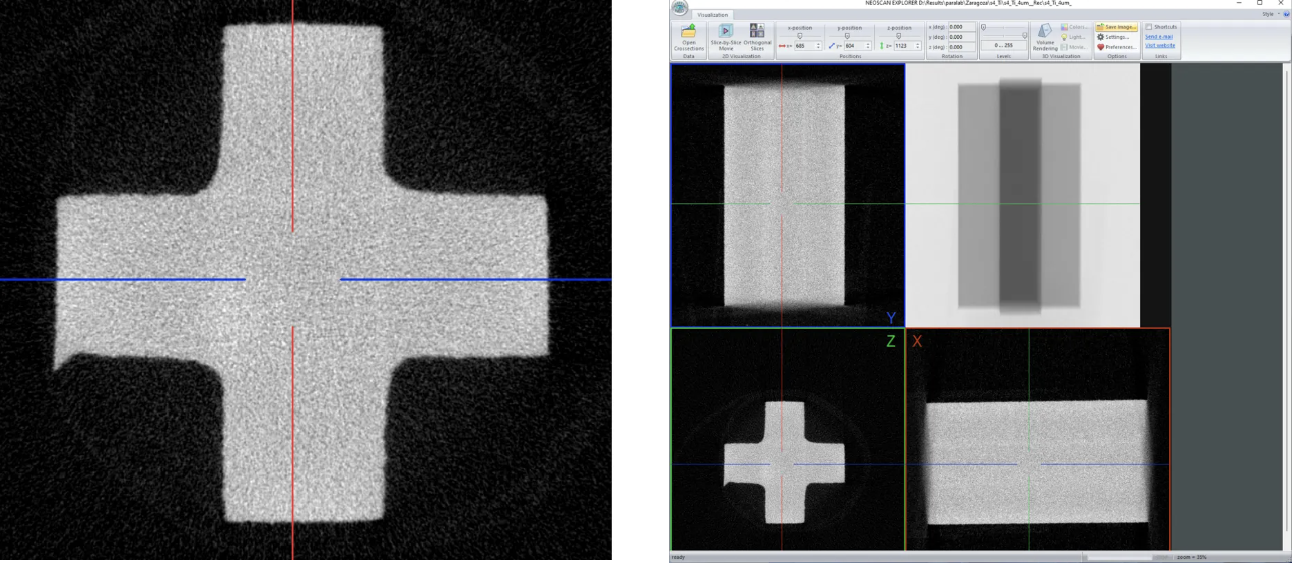
Task: Adjust z-position spinner arrows
Action: [x=916, y=46]
